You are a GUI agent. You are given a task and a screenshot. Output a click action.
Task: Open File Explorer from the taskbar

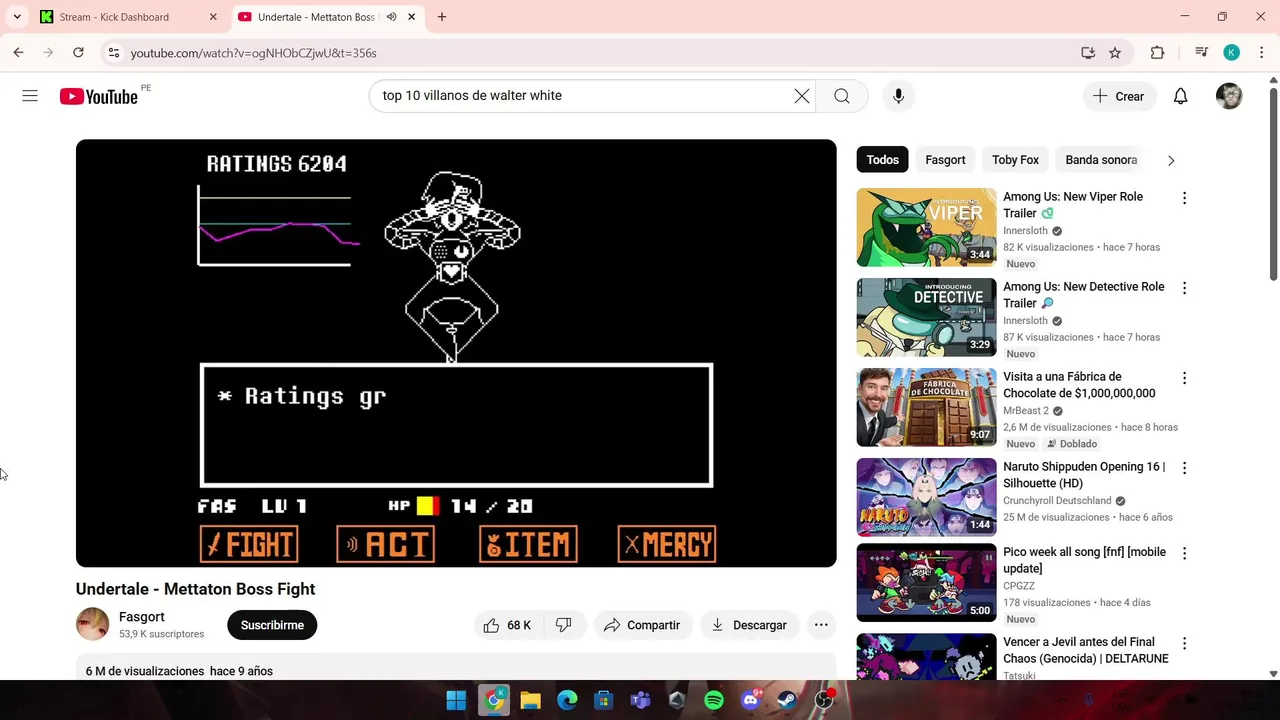tap(530, 701)
